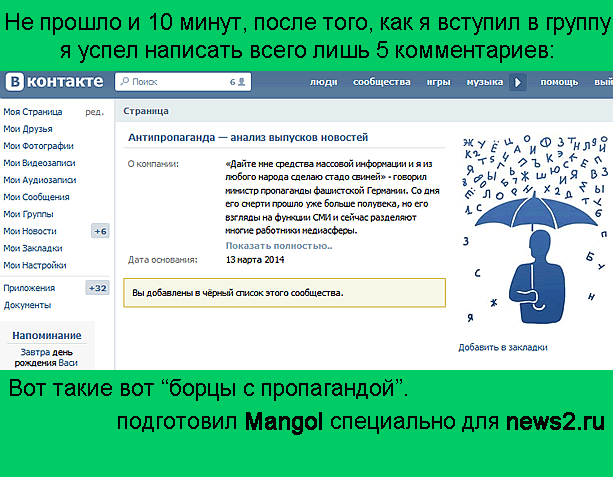Click the blacklist notice message

284,293
